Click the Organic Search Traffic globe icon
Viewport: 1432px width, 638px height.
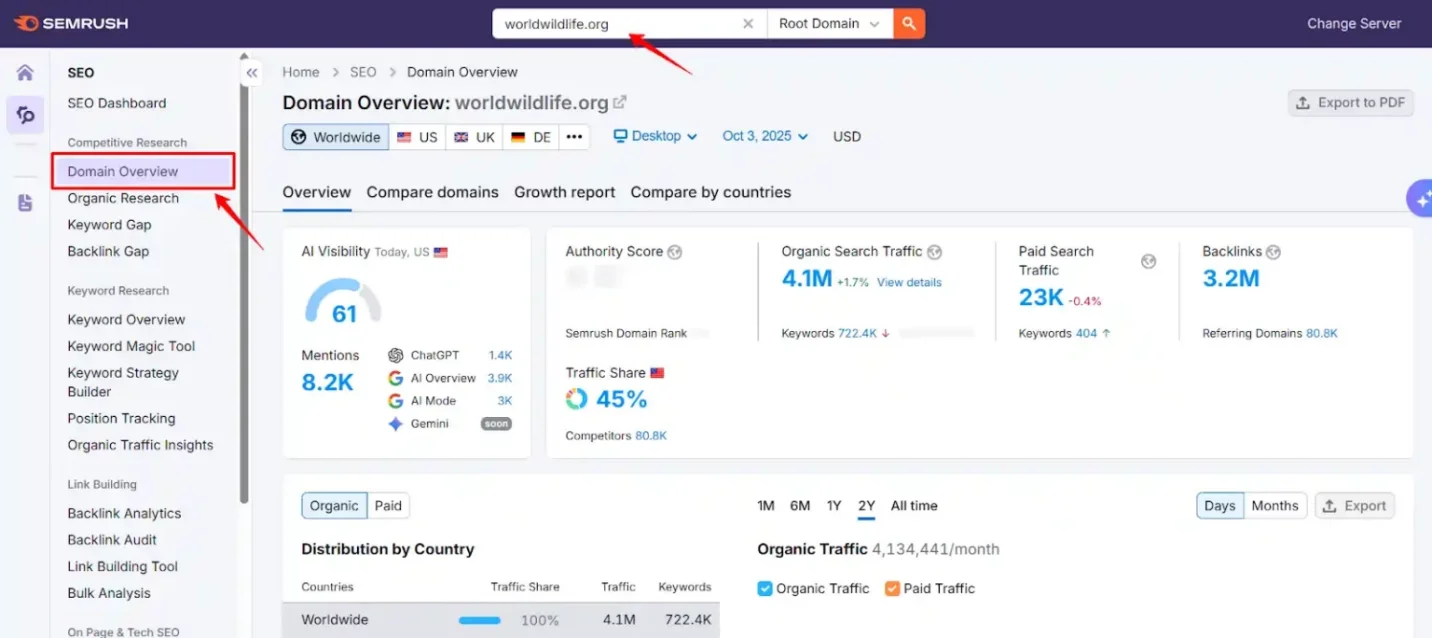[934, 252]
